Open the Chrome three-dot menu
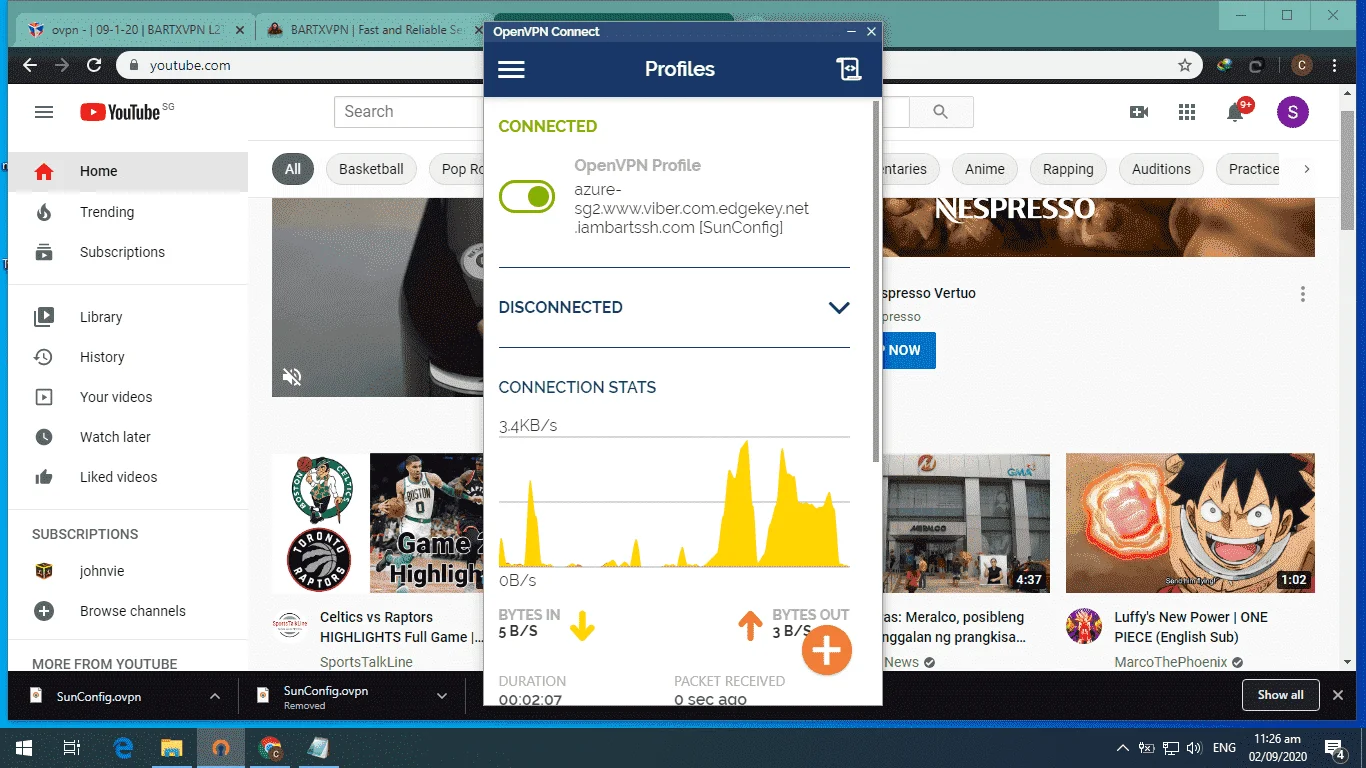This screenshot has width=1366, height=768. click(x=1335, y=65)
